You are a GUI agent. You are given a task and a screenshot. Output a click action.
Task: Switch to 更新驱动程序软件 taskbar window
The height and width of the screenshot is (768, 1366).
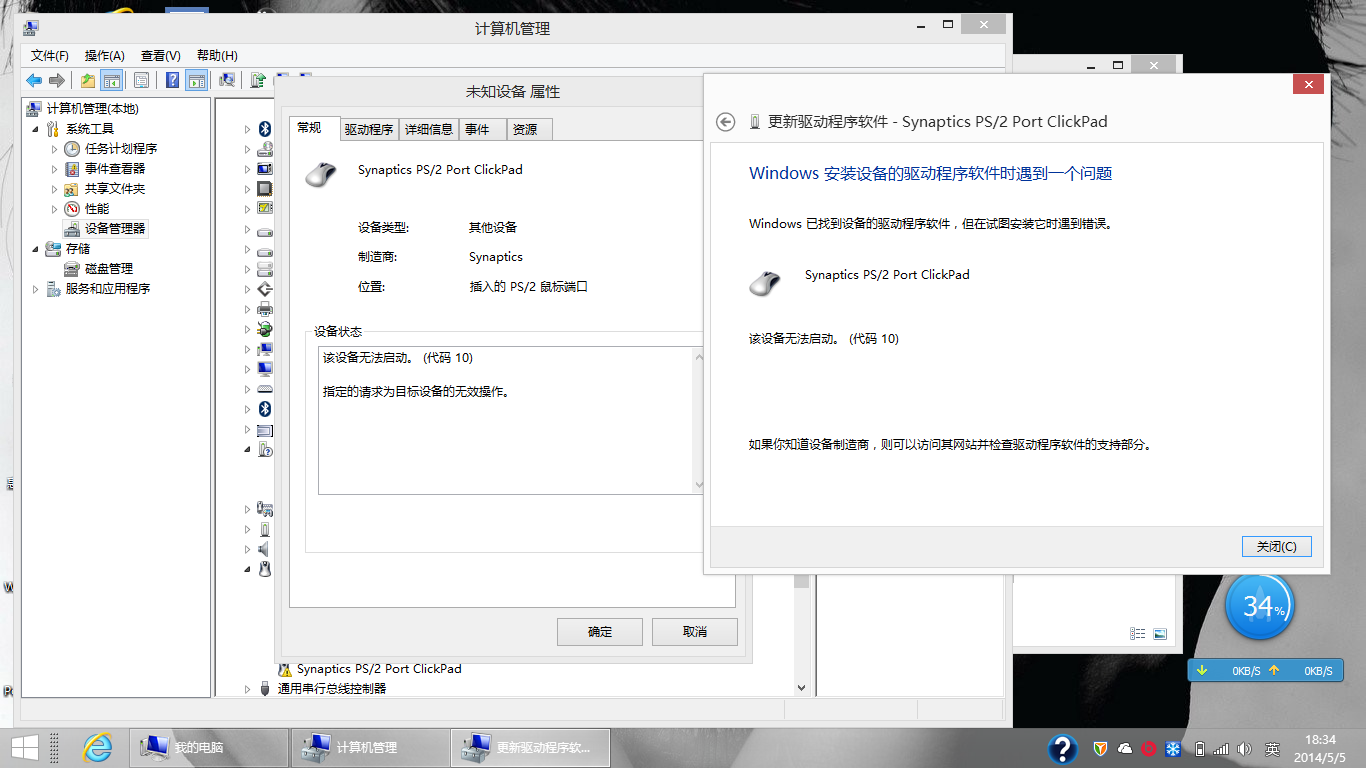pos(531,748)
